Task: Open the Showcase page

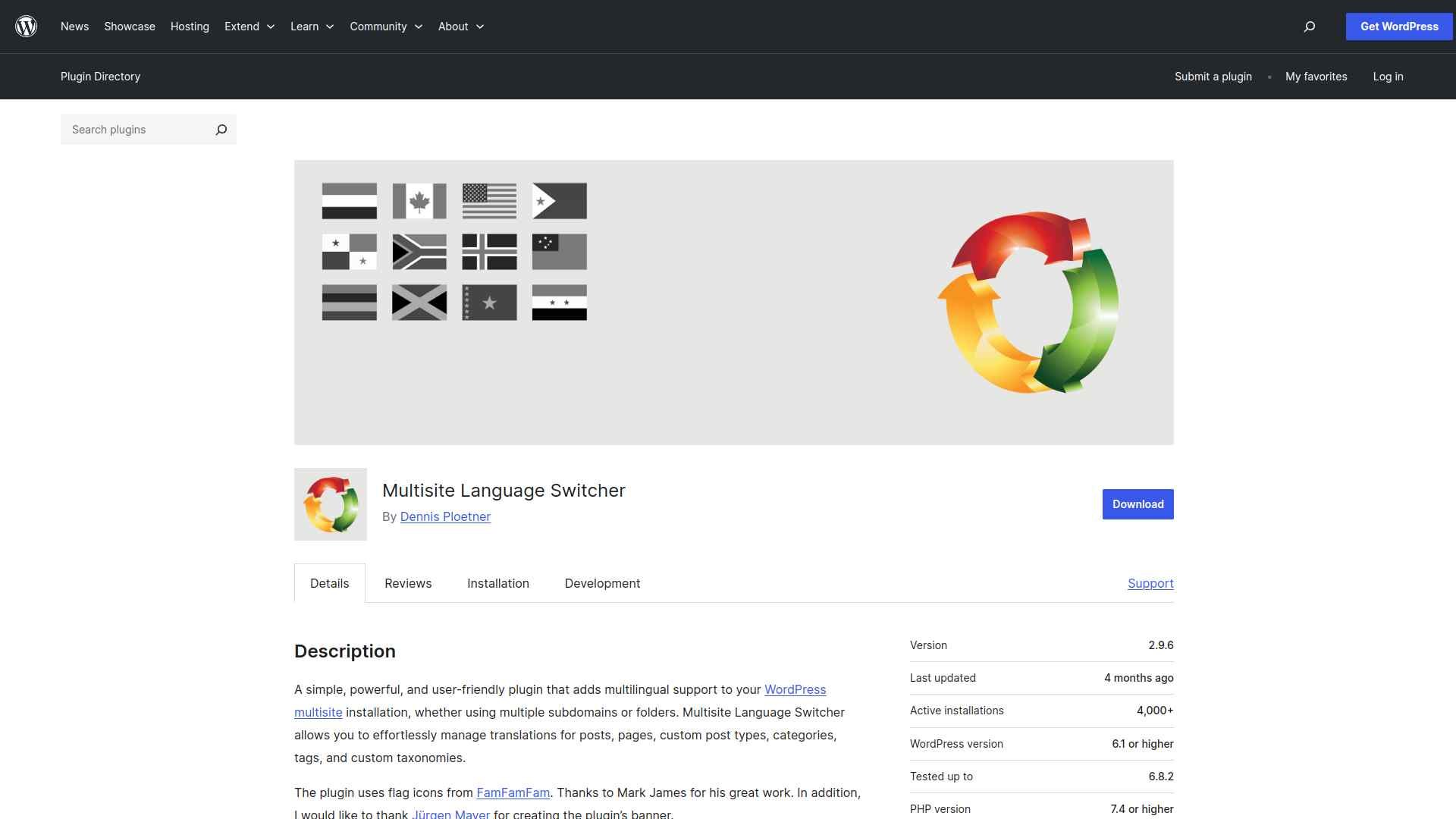Action: [x=130, y=27]
